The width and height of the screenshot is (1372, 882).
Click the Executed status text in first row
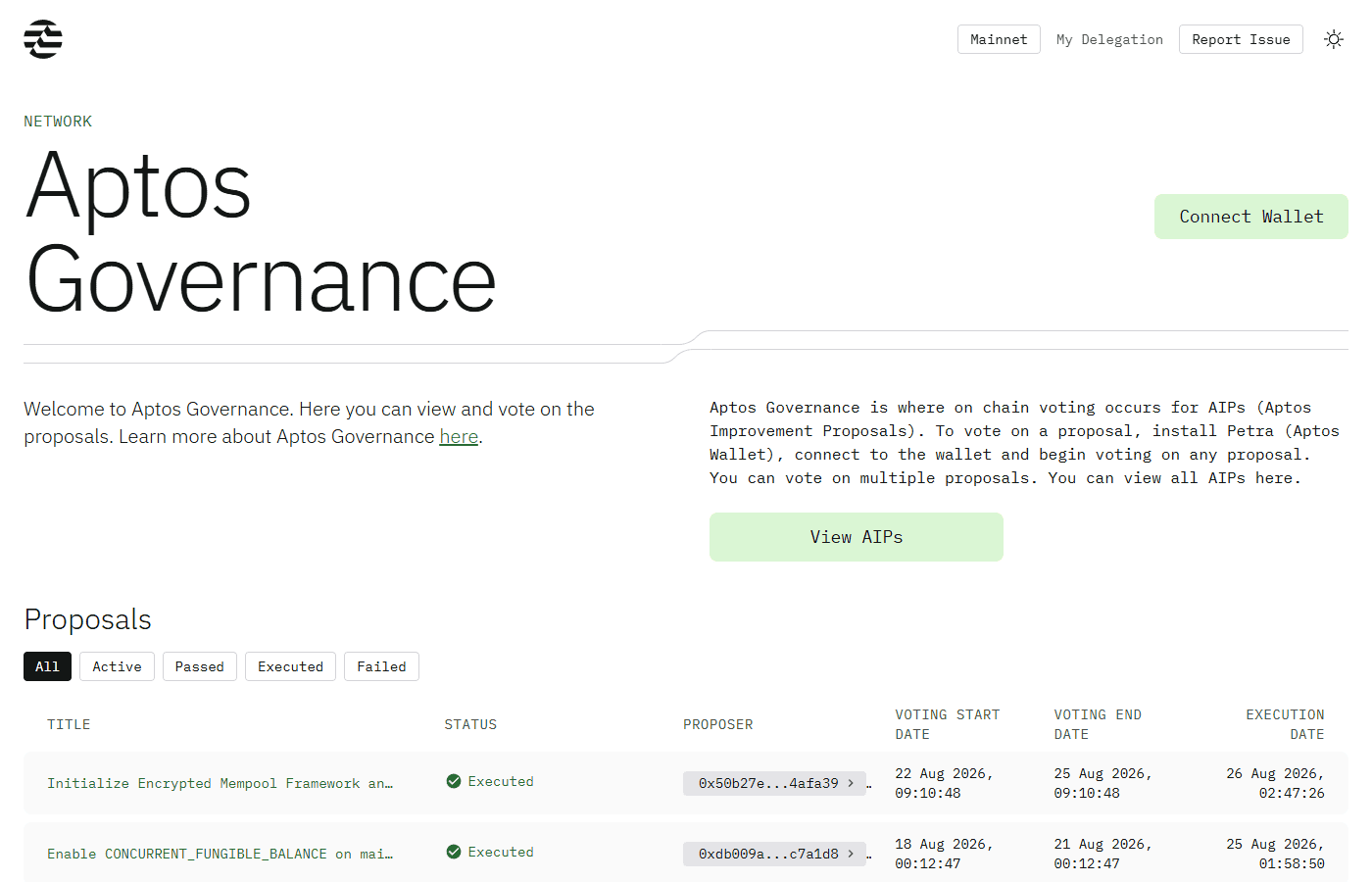[x=501, y=781]
